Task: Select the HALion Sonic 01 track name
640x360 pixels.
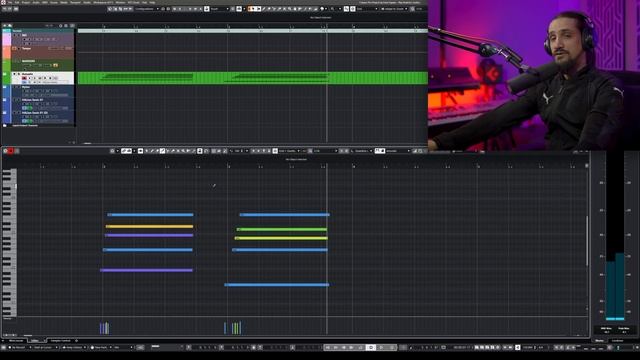Action: coord(32,100)
